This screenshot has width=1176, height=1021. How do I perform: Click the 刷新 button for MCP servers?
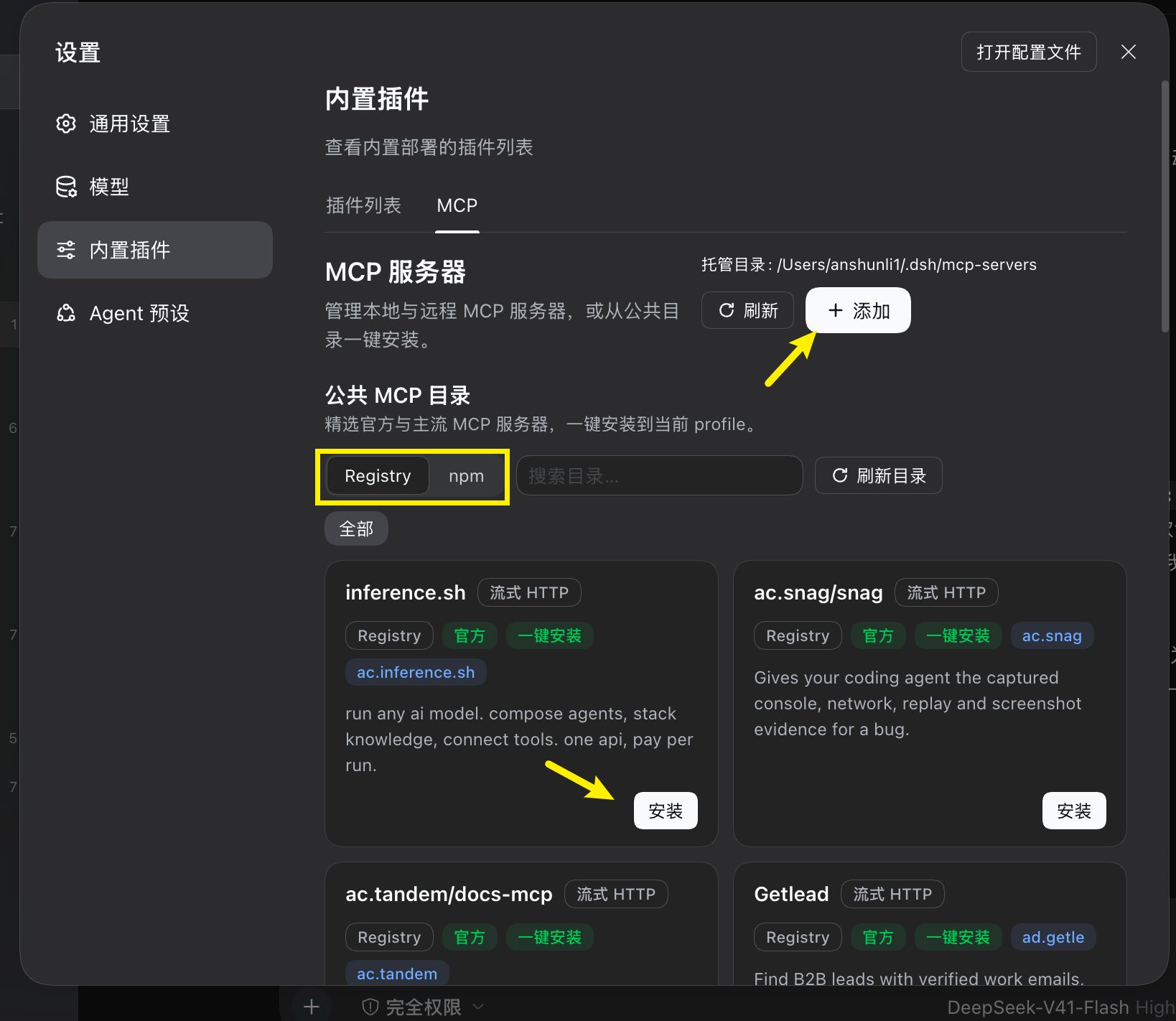(747, 310)
